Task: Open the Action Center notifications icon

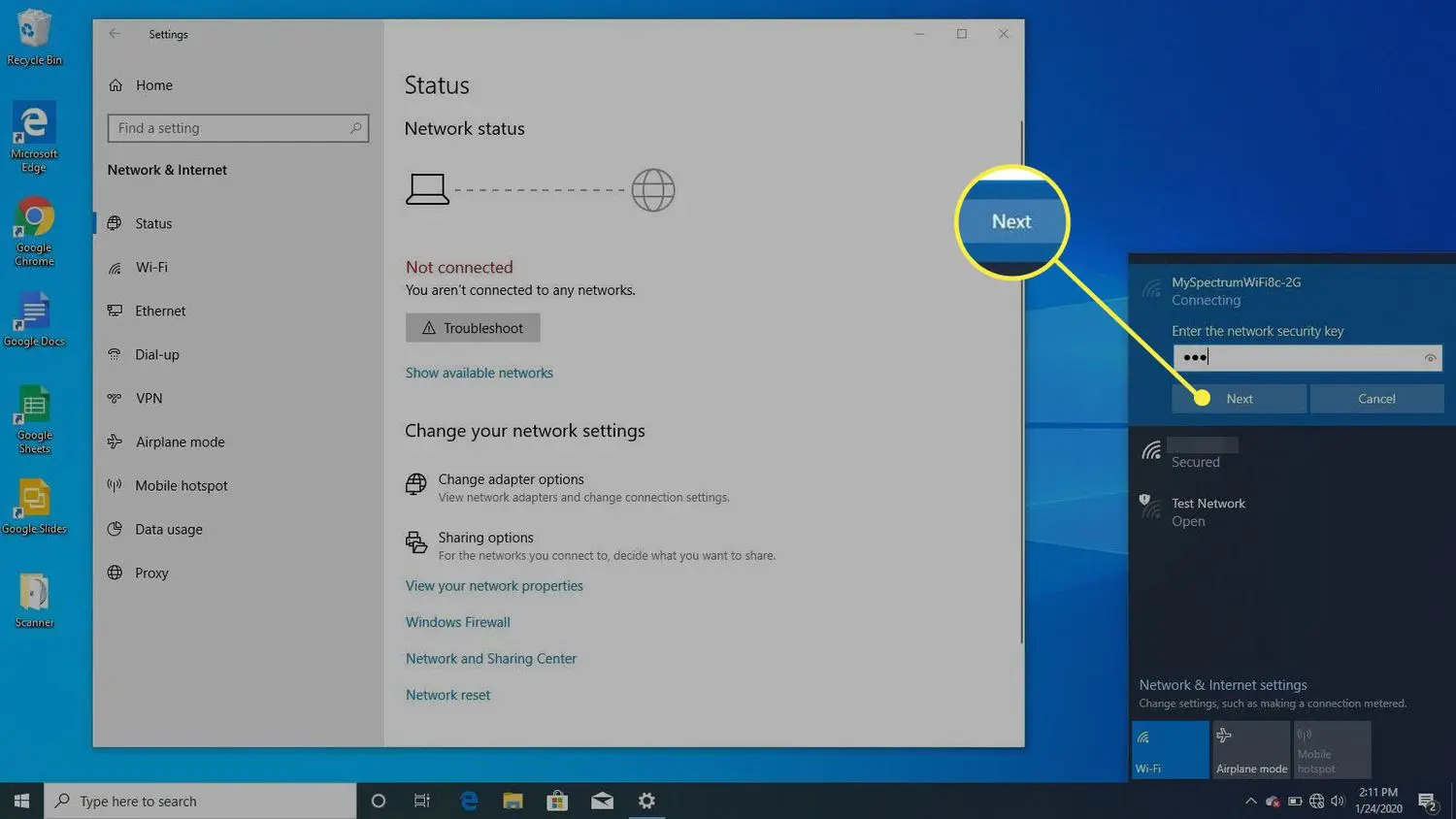Action: (1428, 802)
